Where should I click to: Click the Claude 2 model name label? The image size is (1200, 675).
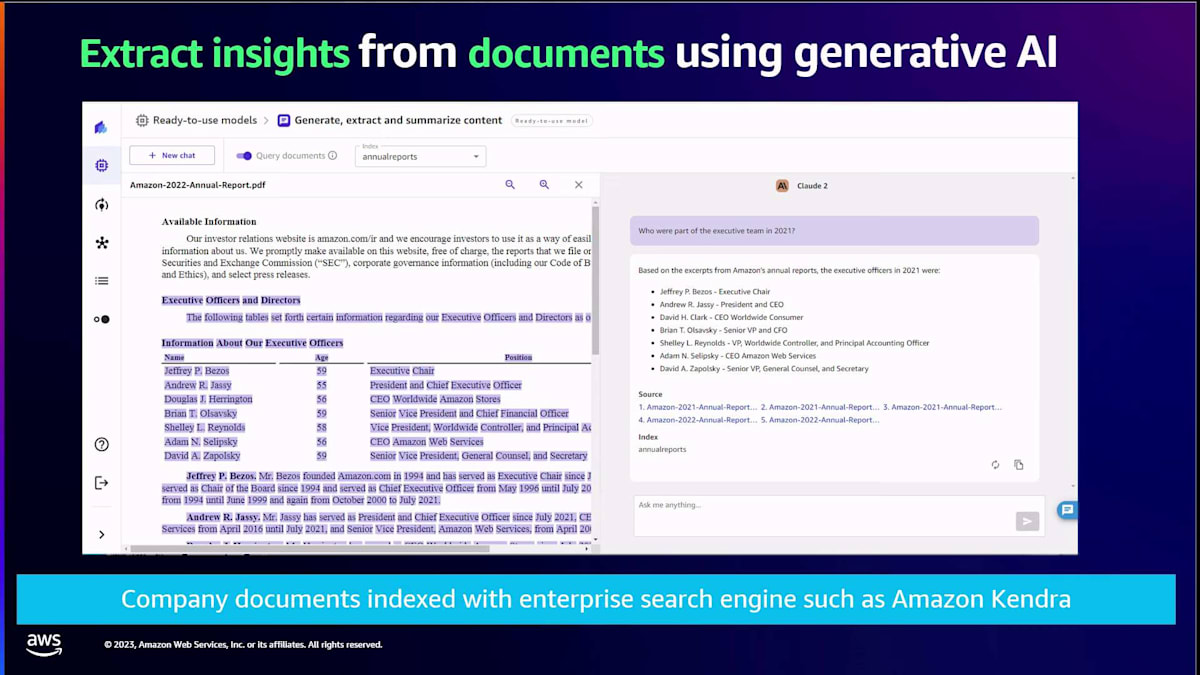coord(811,186)
